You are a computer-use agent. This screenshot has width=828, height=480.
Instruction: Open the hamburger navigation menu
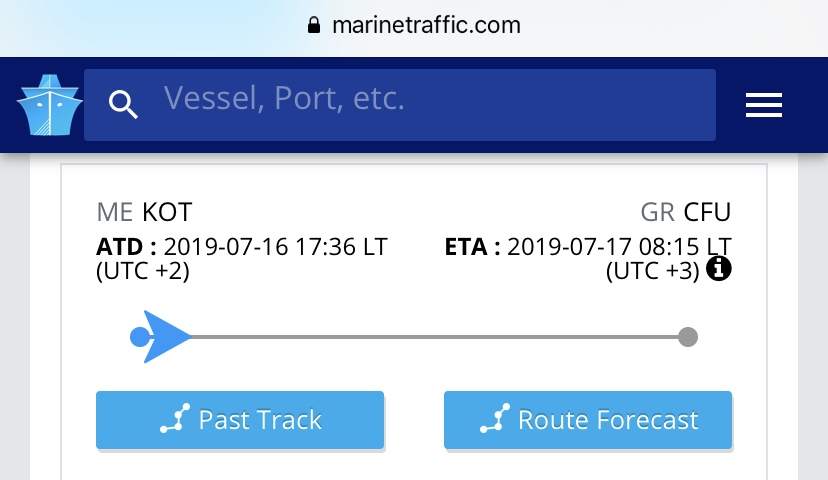763,105
